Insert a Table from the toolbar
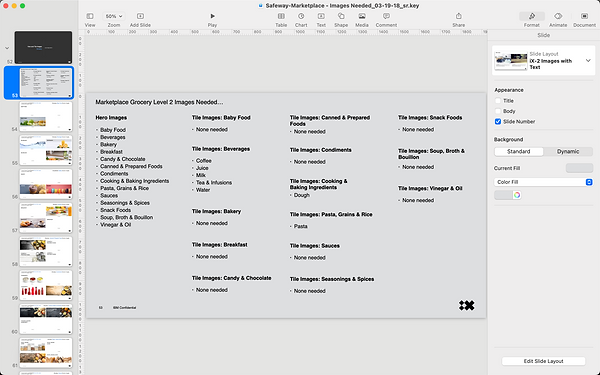This screenshot has width=600, height=375. click(281, 16)
